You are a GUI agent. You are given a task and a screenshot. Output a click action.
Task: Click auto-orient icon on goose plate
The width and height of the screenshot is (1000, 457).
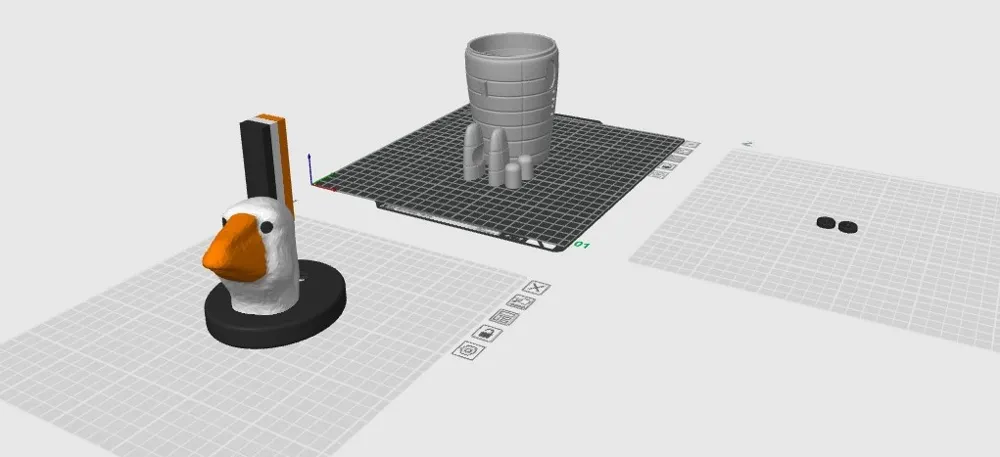coord(520,303)
